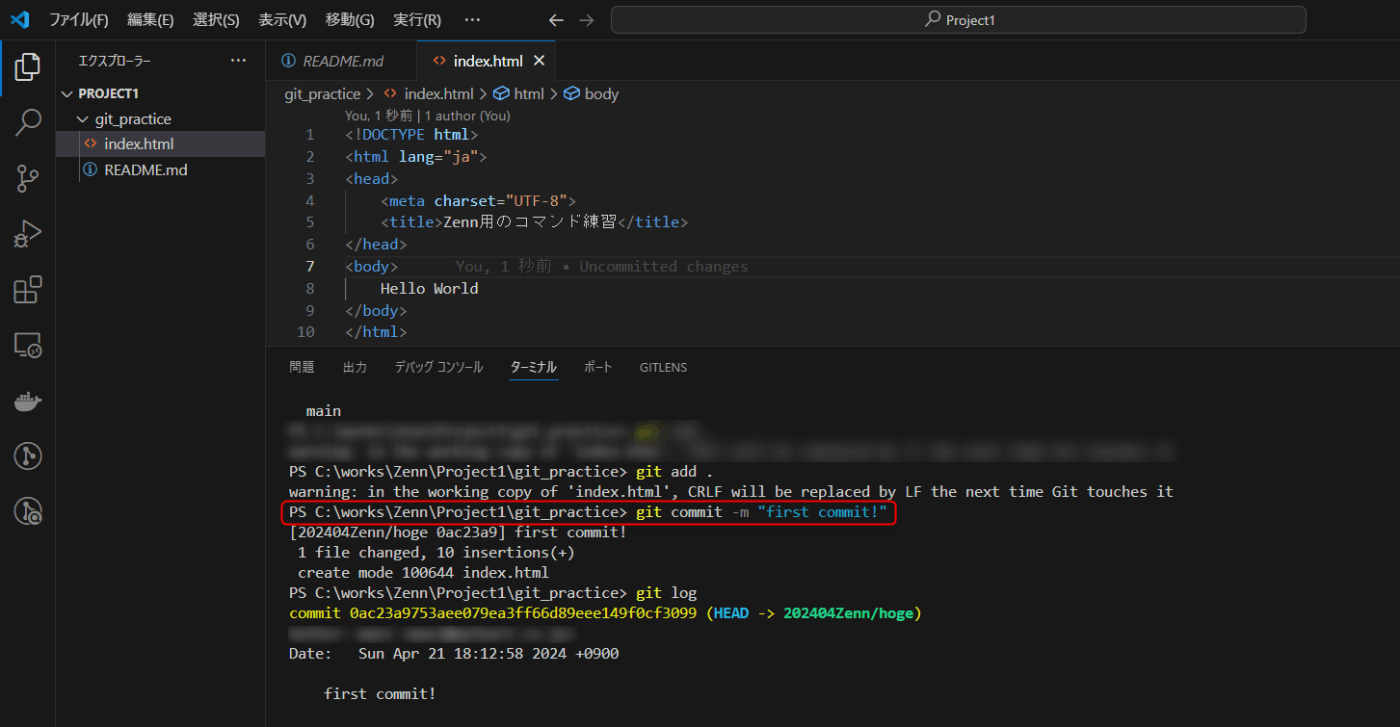Open 移動(G) menu
1400x727 pixels.
point(350,20)
